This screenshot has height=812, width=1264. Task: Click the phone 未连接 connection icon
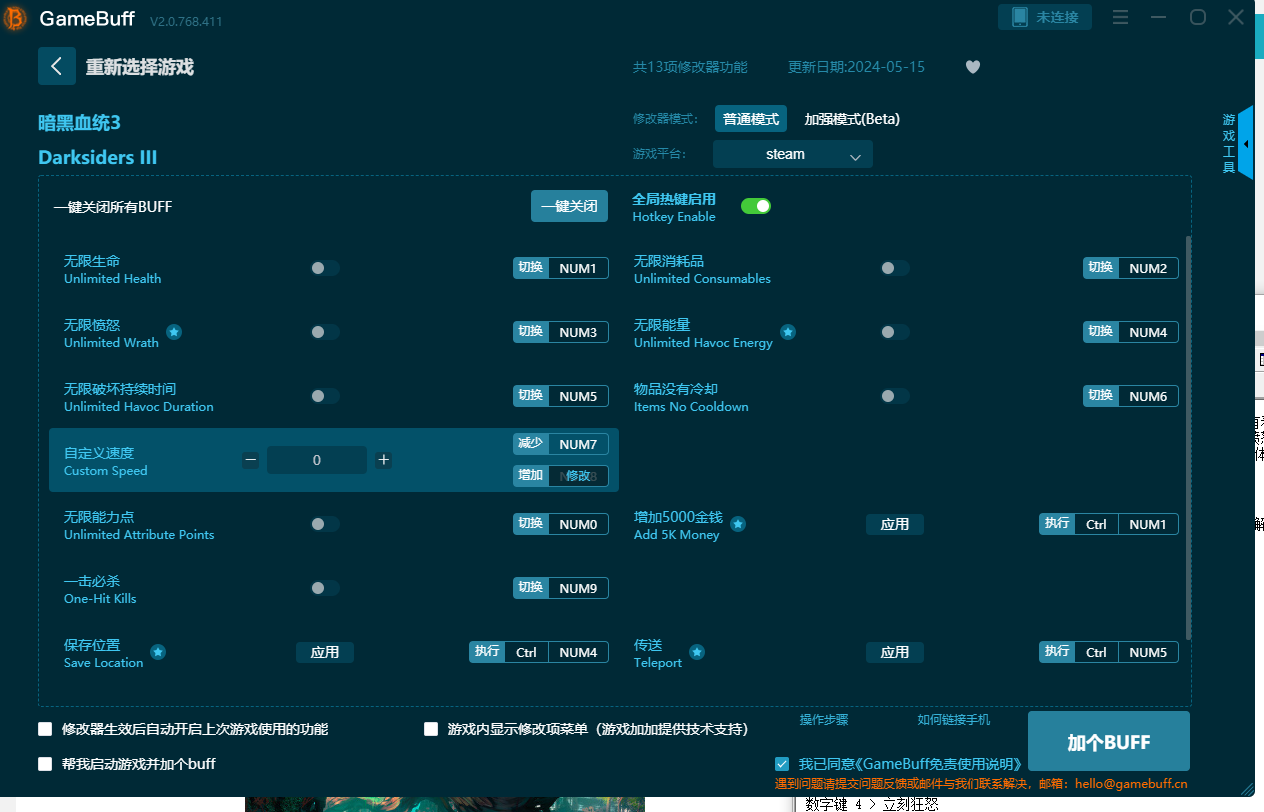pyautogui.click(x=1045, y=17)
